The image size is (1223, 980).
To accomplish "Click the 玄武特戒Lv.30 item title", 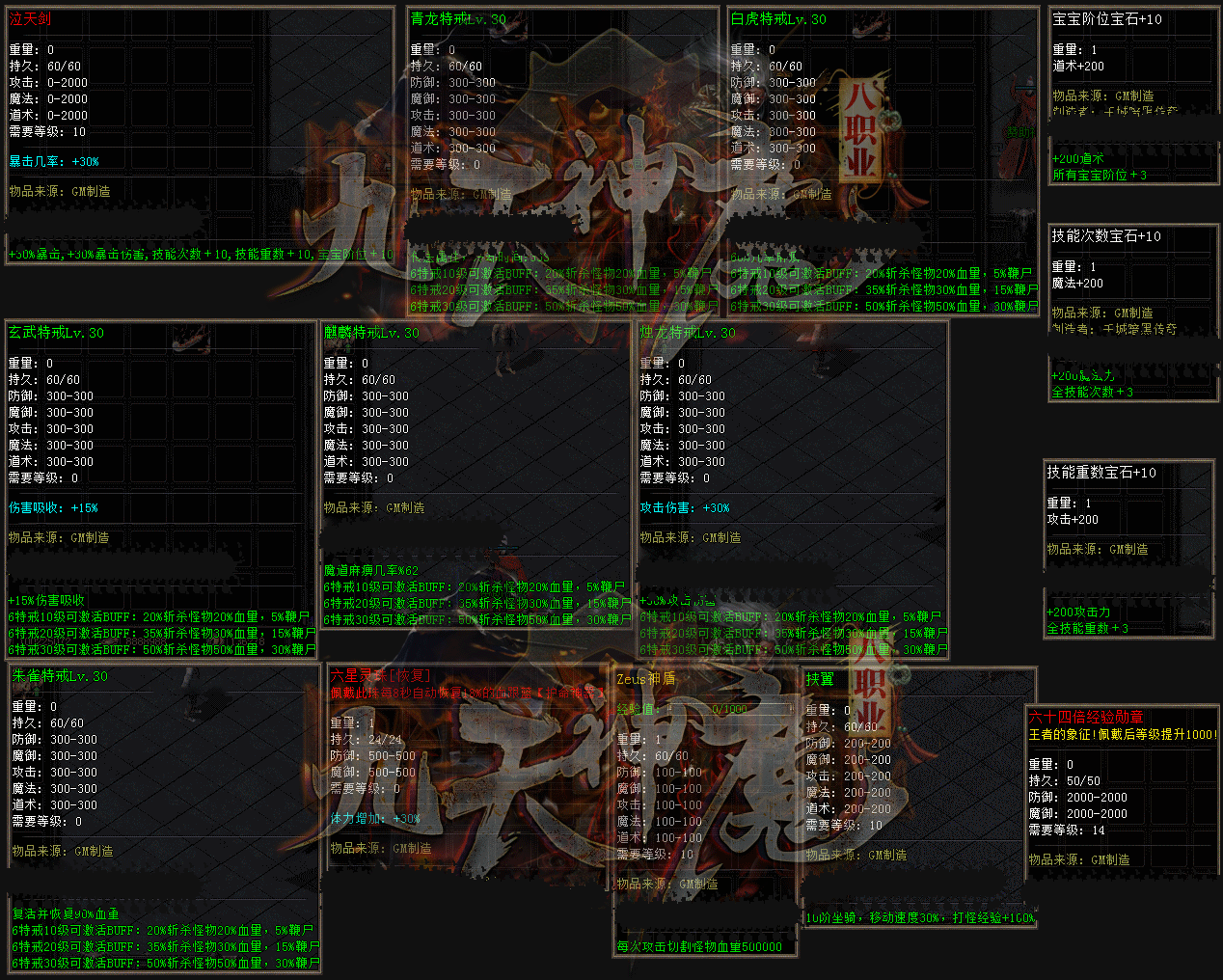I will click(56, 333).
